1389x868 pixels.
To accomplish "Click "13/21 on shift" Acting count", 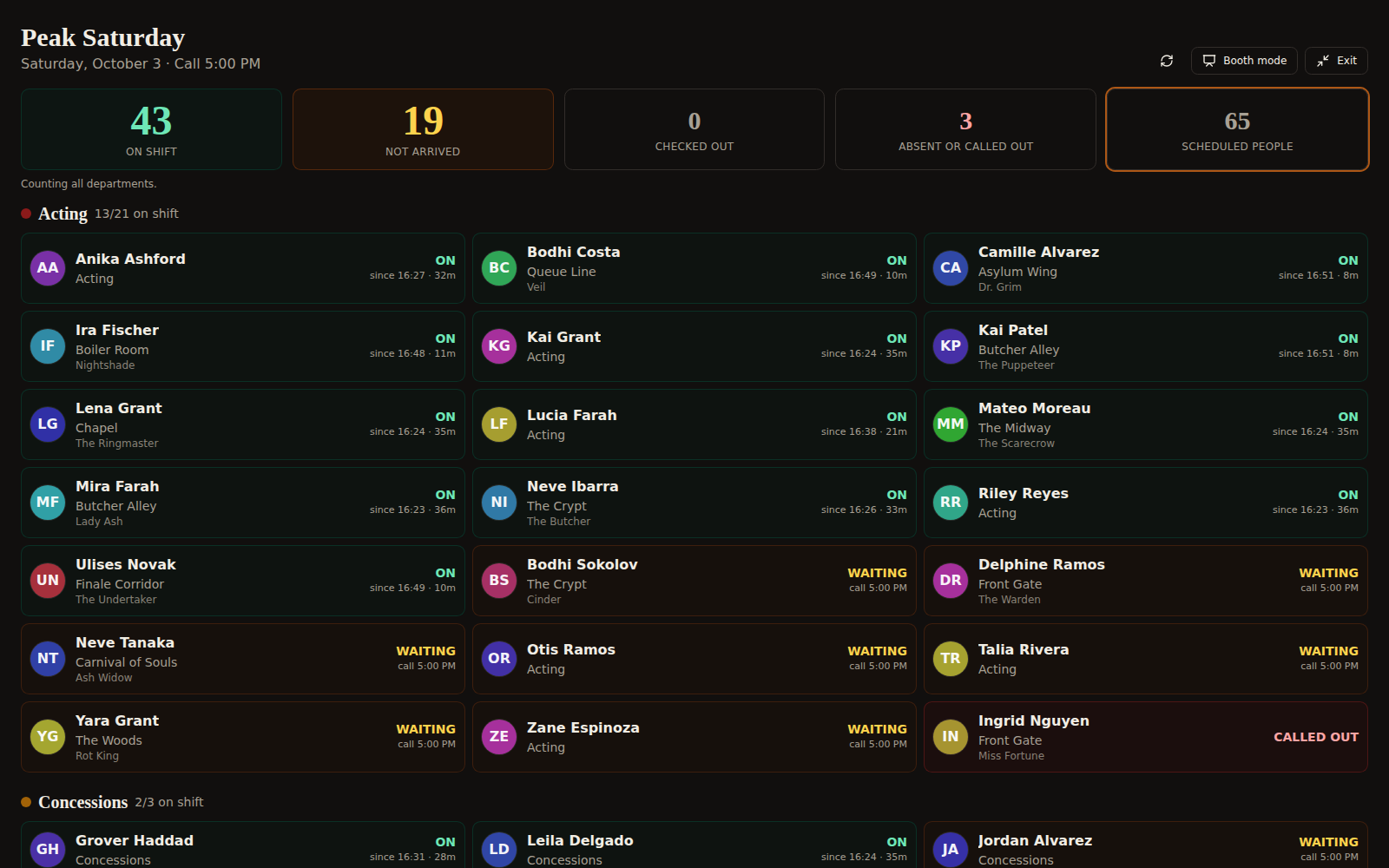I will [136, 214].
